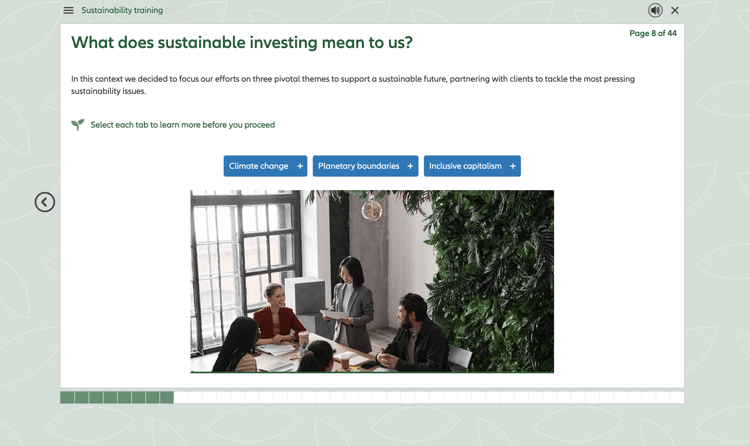Go back using the previous page arrow
The image size is (750, 446).
[45, 202]
